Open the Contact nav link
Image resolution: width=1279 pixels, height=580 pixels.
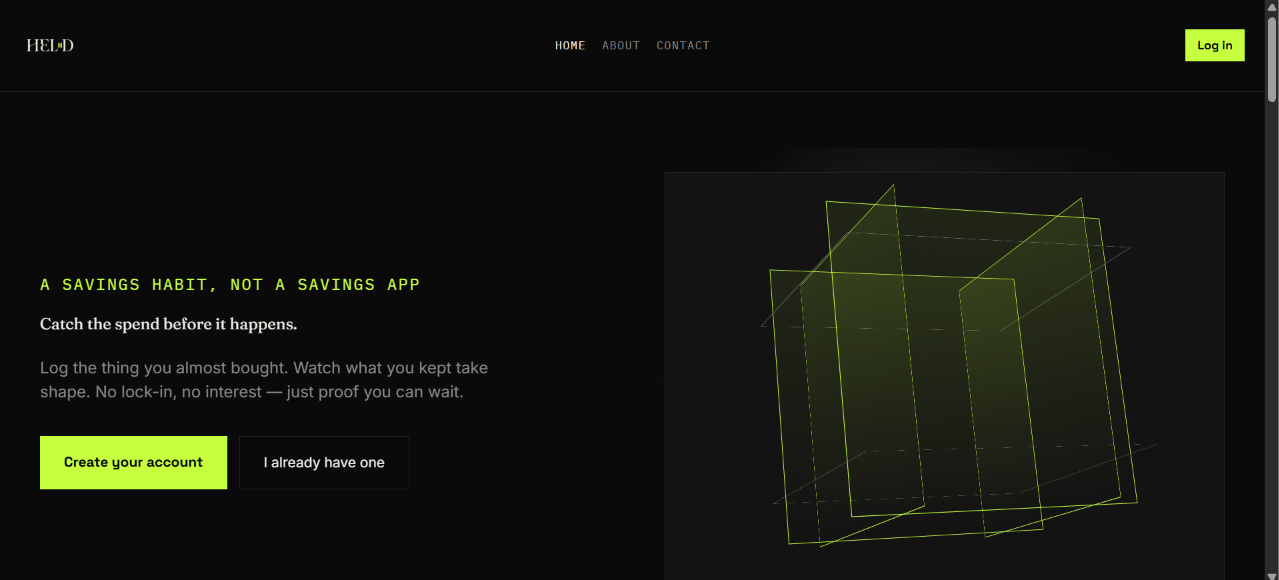[x=683, y=45]
